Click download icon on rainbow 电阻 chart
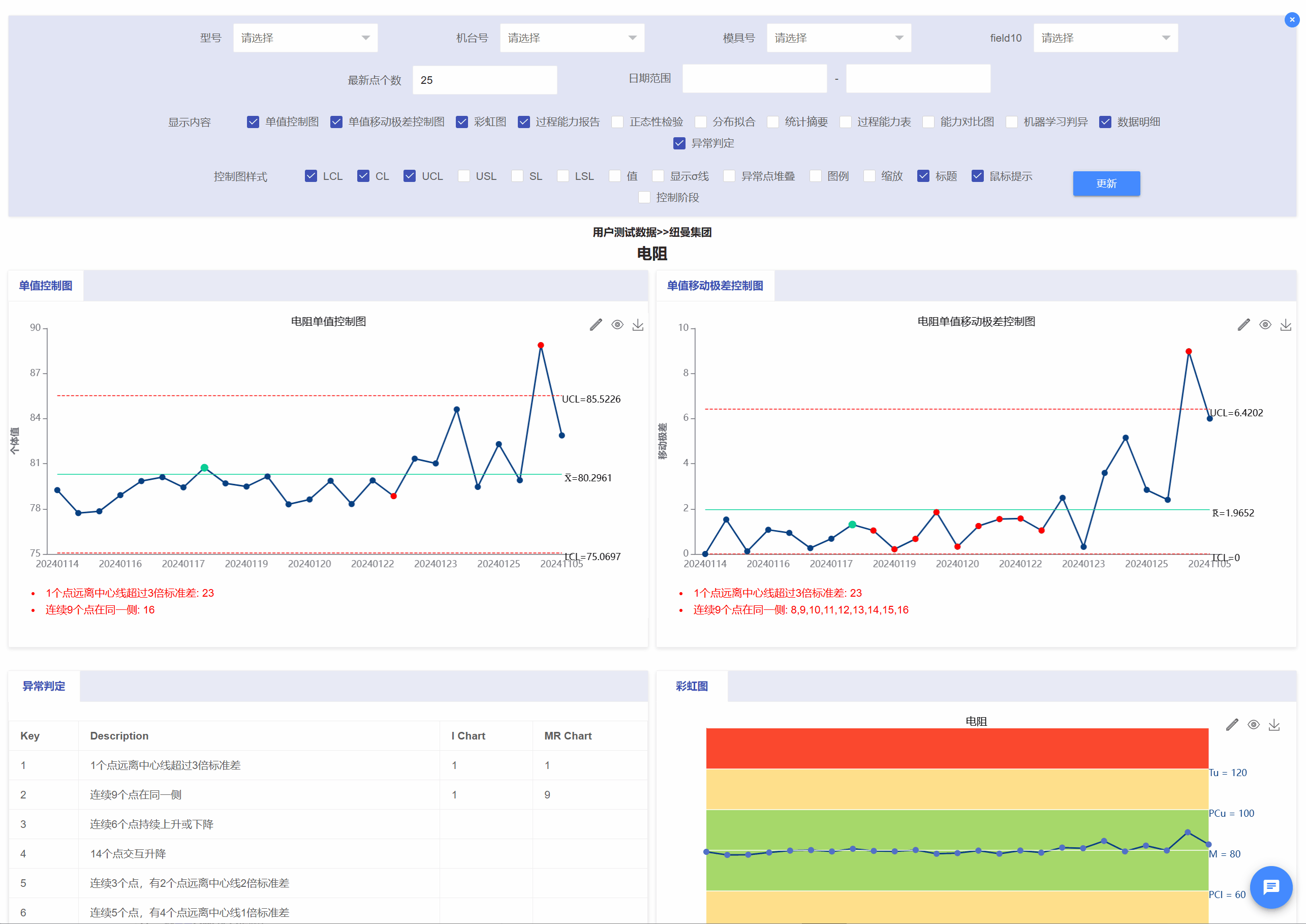This screenshot has width=1306, height=924. (x=1274, y=725)
